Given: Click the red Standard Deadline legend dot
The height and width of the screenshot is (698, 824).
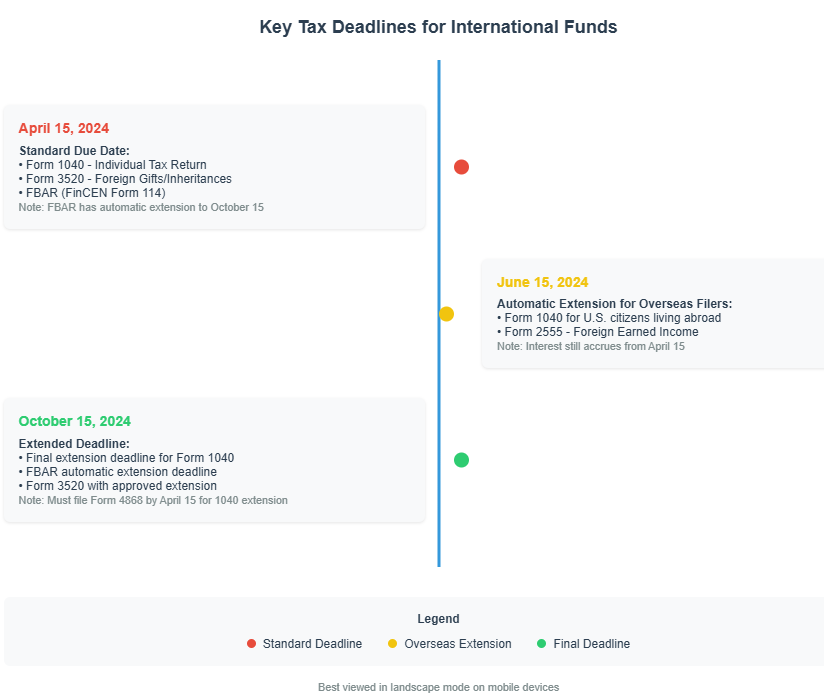Looking at the screenshot, I should pos(252,644).
